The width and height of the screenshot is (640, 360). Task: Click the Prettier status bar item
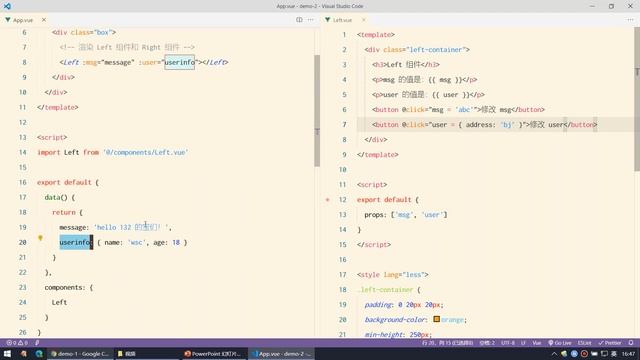(609, 343)
